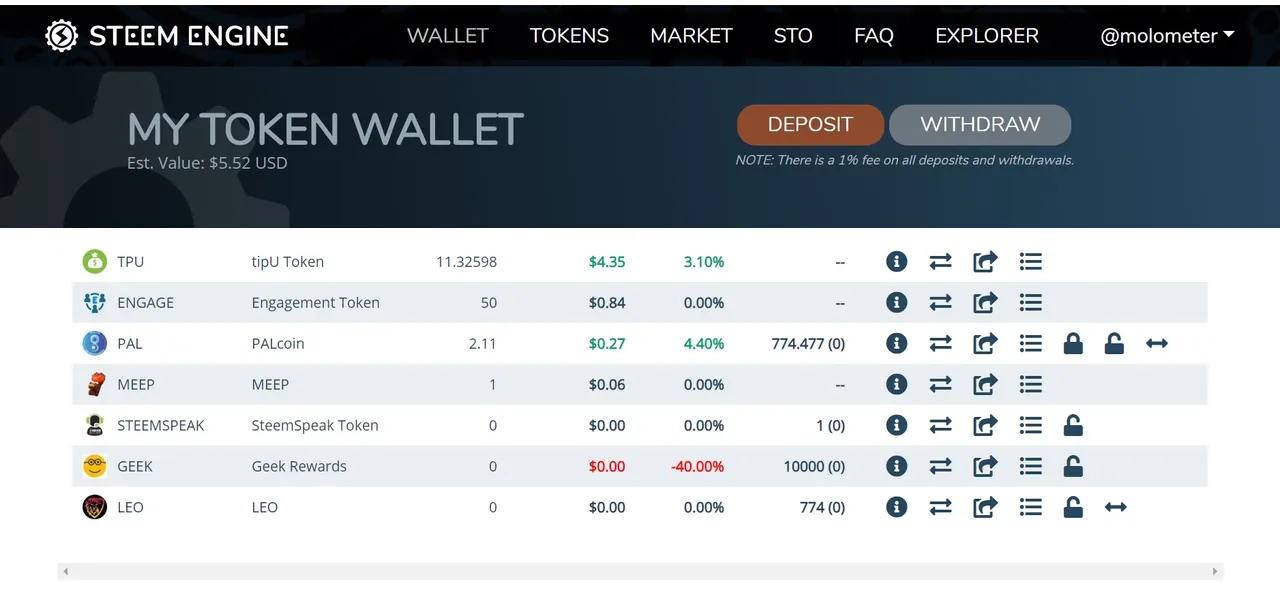Open the TOKENS menu item
1280x589 pixels.
569,36
